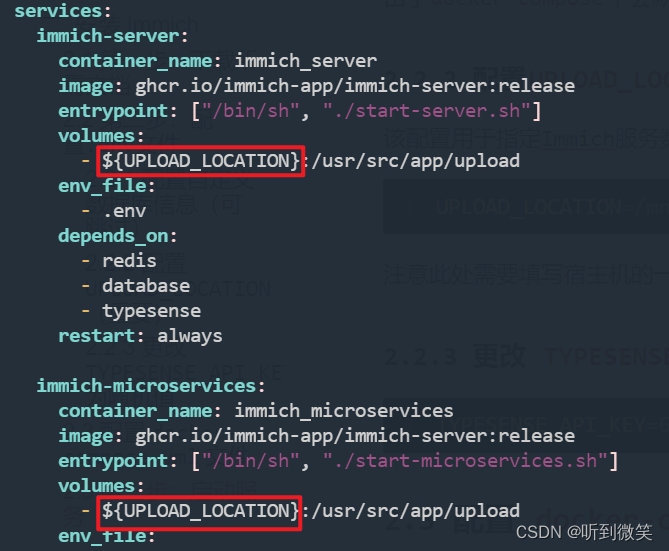Click the '.env' env_file entry

[x=124, y=211]
